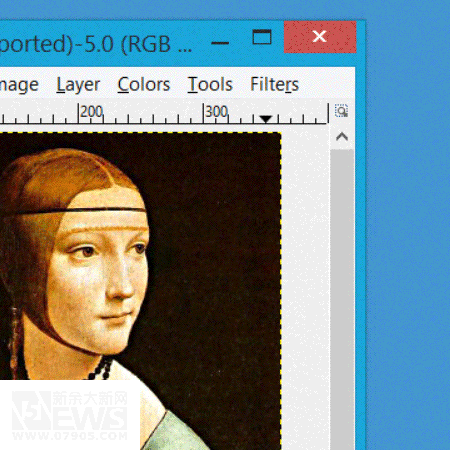The width and height of the screenshot is (450, 450).
Task: Minimize the GIMP image window
Action: tap(220, 42)
